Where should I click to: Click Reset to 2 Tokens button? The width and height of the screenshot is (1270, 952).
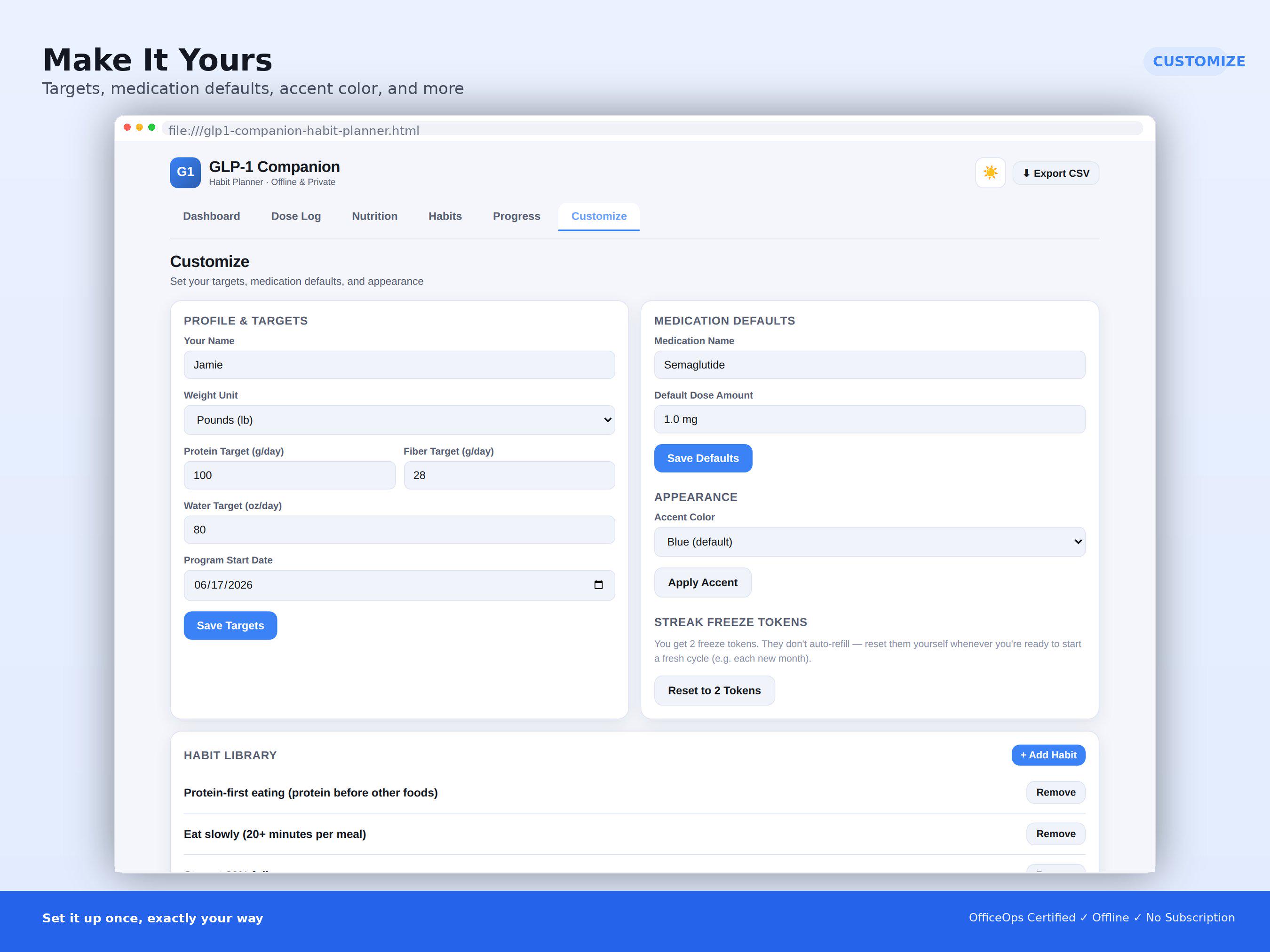(714, 690)
